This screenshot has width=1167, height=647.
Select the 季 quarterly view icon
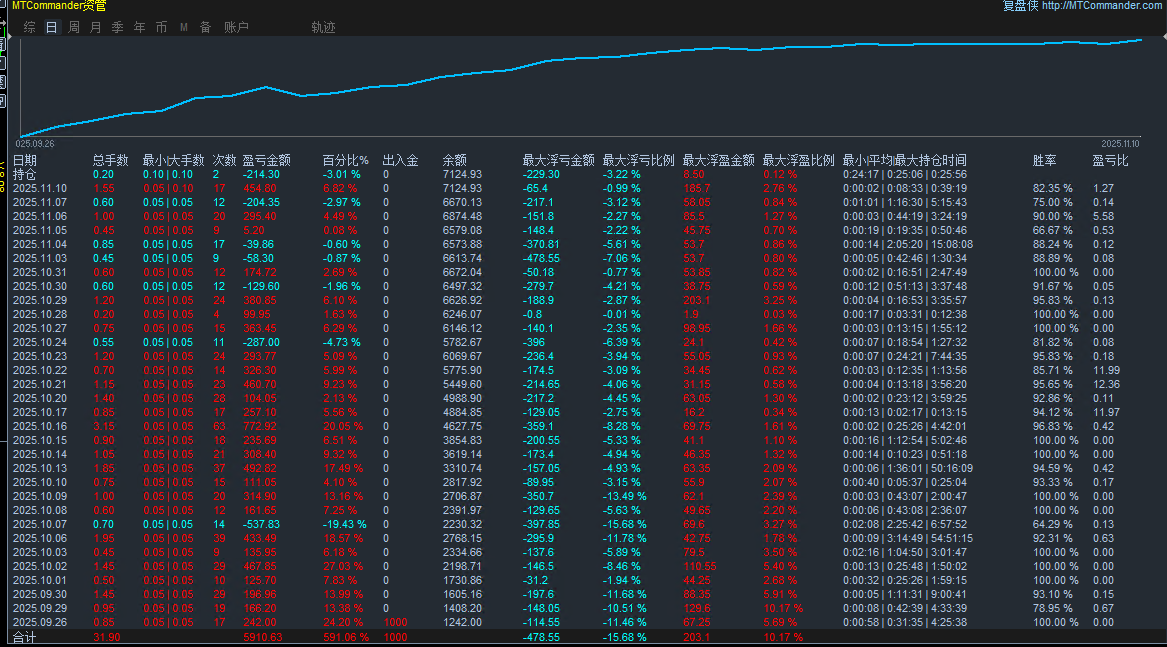click(x=117, y=27)
